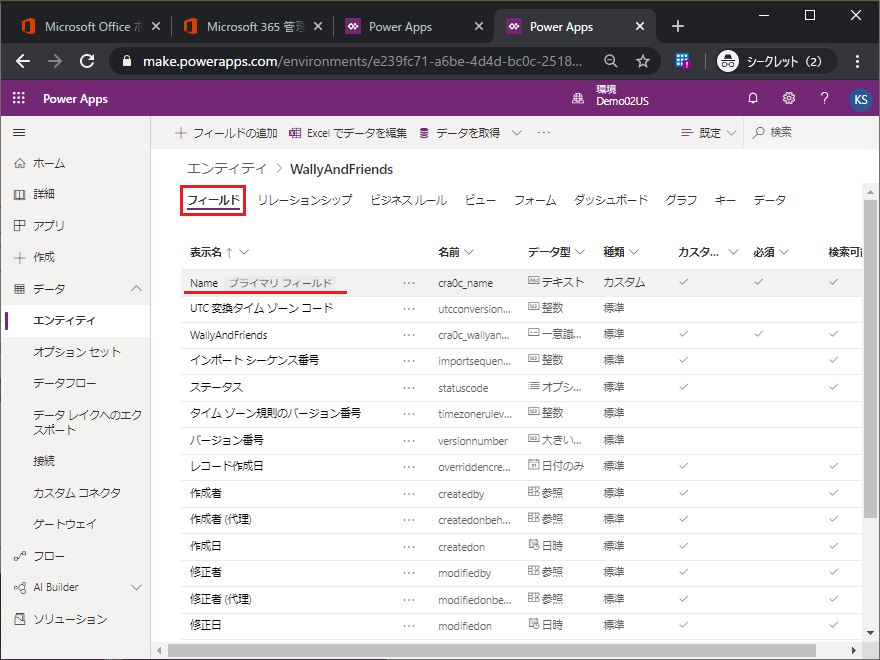Switch to the Microsoft Office browser tab

(90, 26)
